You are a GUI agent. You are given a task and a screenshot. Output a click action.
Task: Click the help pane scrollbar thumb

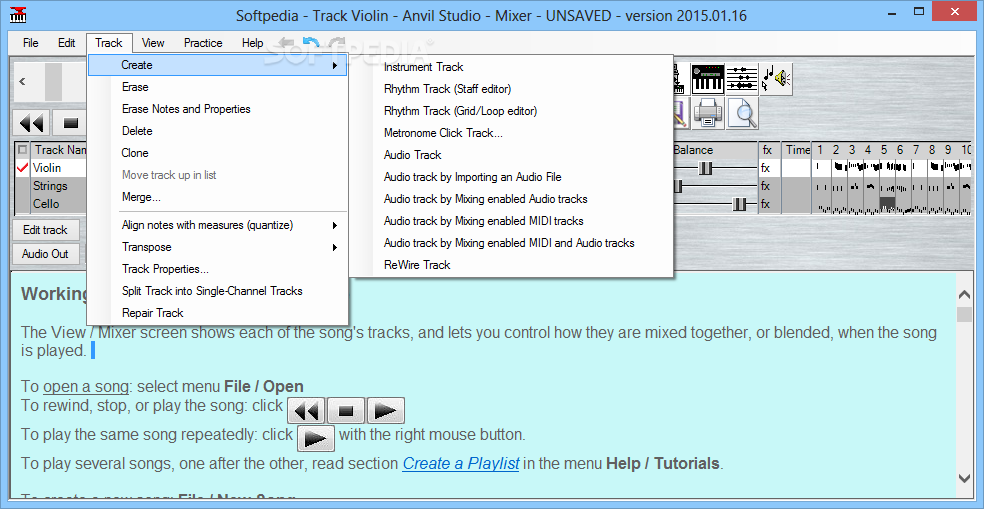pyautogui.click(x=964, y=314)
